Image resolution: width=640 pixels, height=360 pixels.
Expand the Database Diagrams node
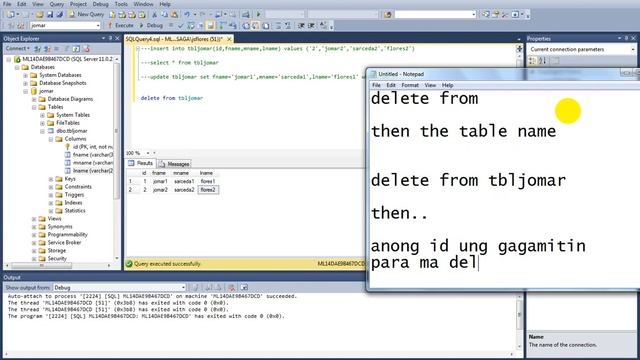coord(34,99)
